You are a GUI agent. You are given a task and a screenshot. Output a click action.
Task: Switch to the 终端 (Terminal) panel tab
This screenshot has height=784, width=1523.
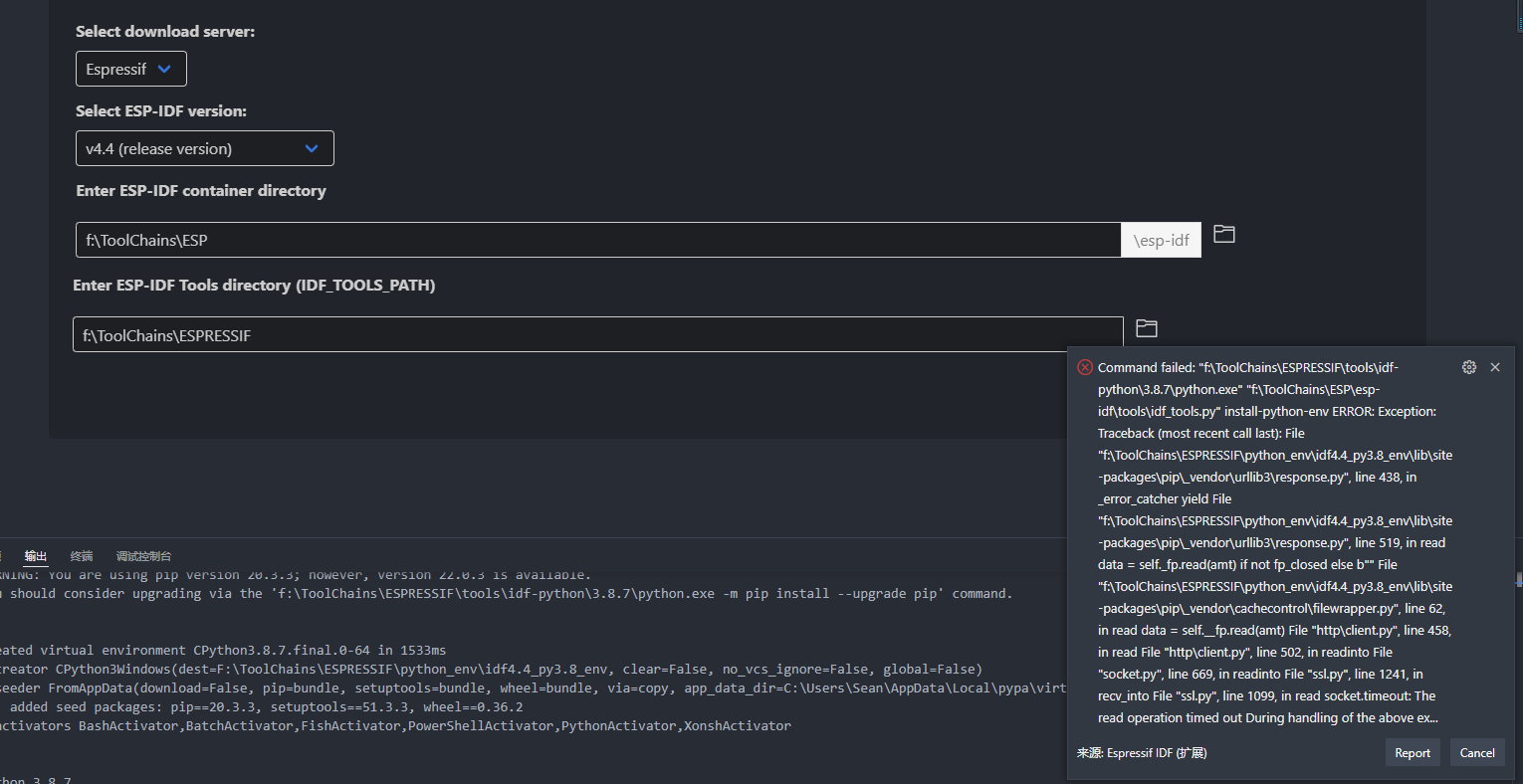pyautogui.click(x=82, y=556)
